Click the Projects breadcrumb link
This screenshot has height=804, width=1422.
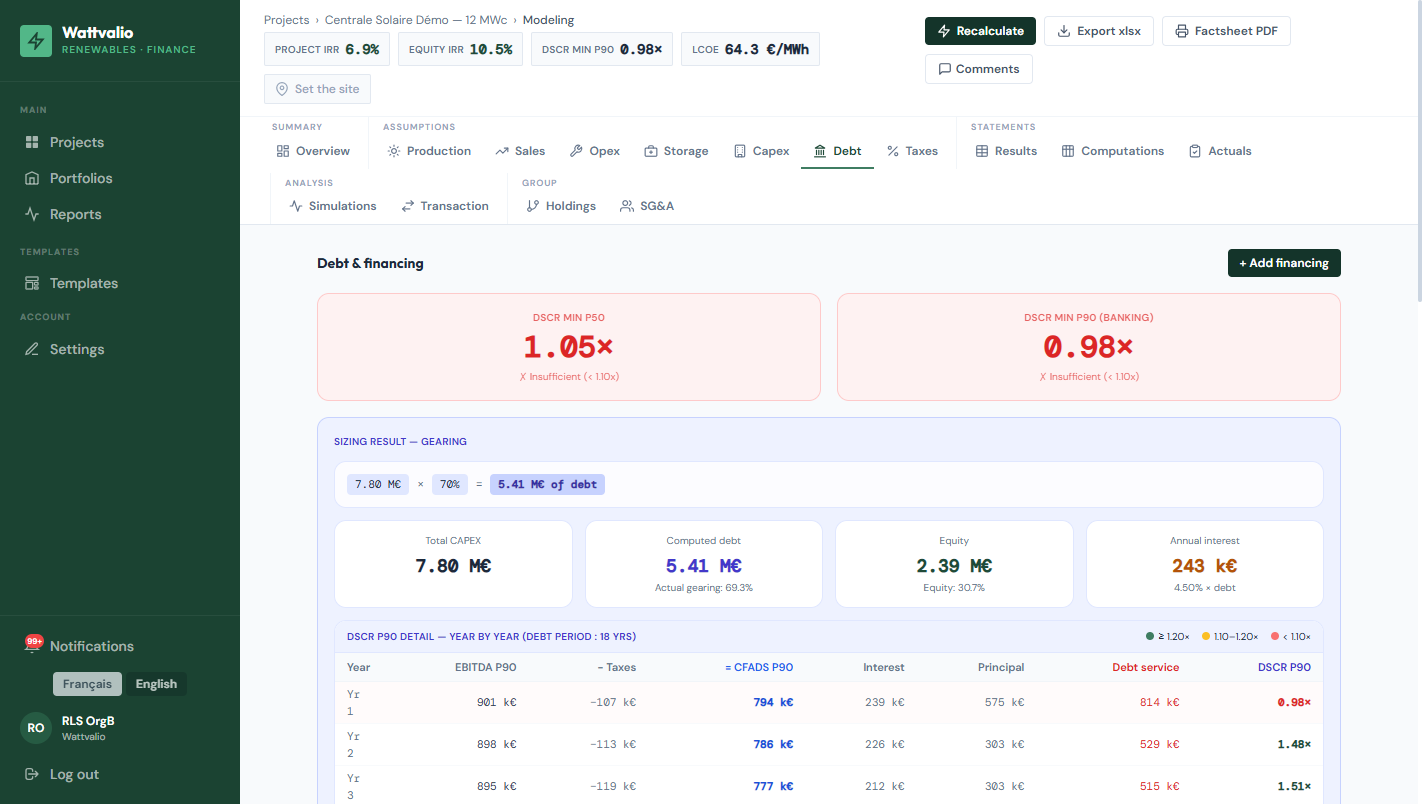click(286, 20)
